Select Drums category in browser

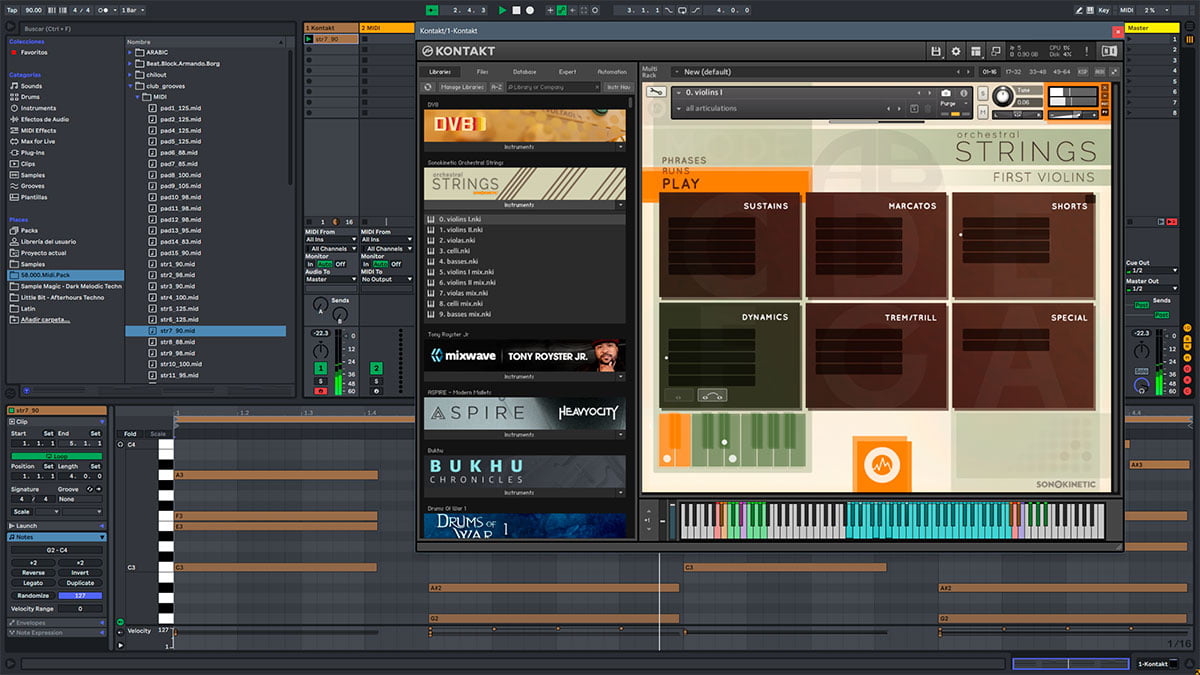pyautogui.click(x=31, y=97)
